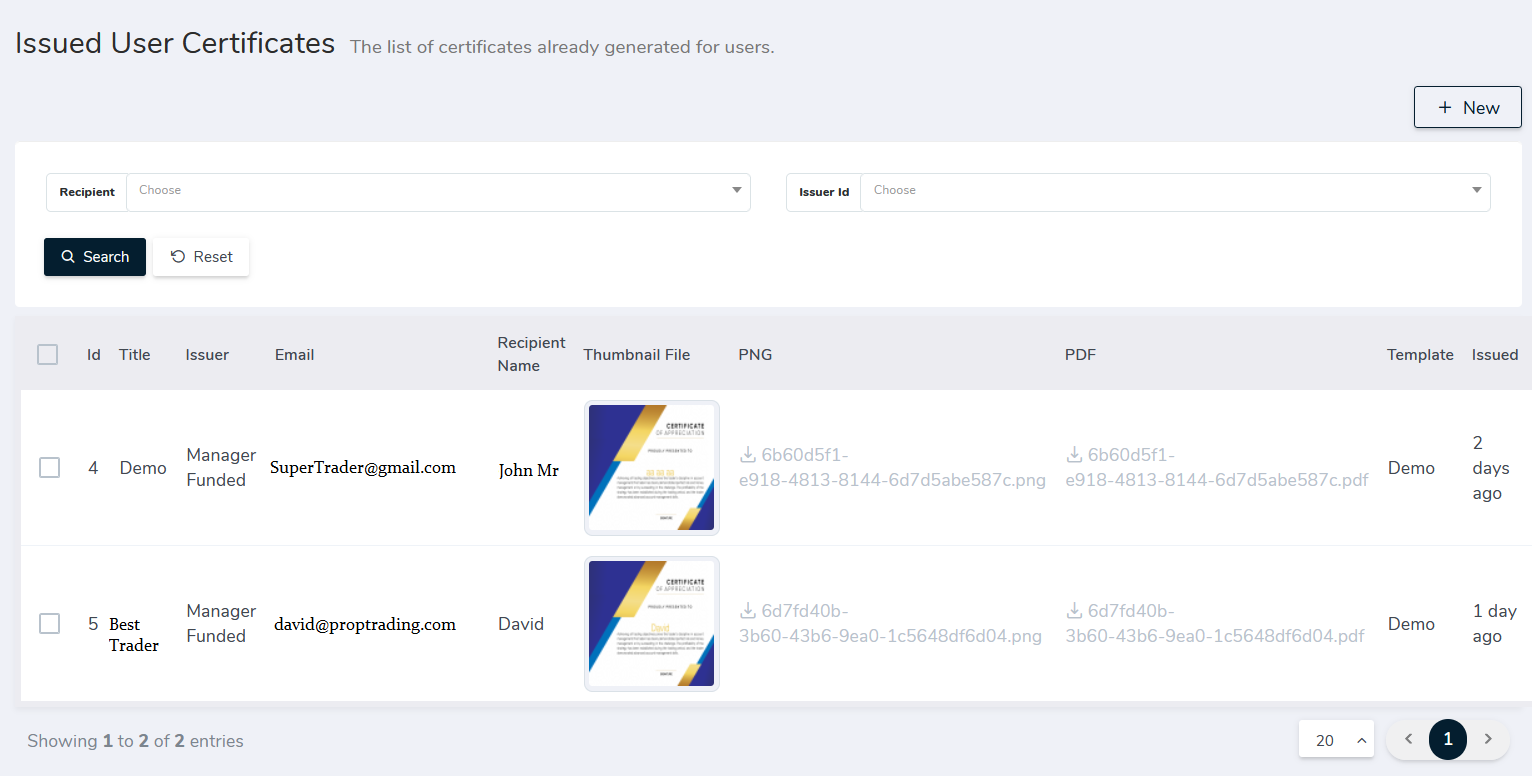The image size is (1532, 776).
Task: Check the checkbox for certificate Id 4
Action: [49, 467]
